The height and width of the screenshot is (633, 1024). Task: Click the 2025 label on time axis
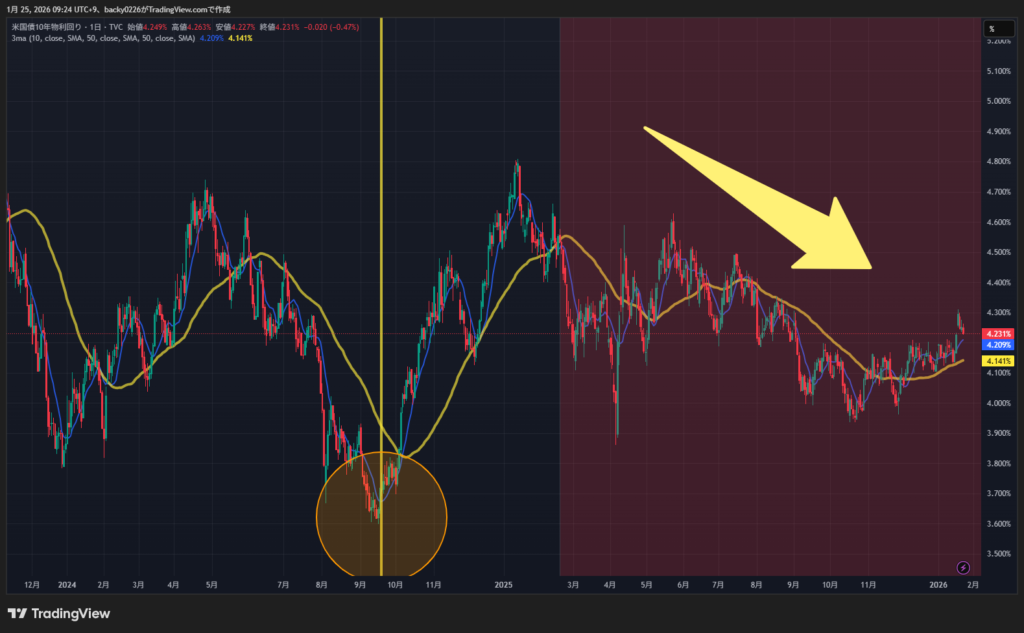504,583
